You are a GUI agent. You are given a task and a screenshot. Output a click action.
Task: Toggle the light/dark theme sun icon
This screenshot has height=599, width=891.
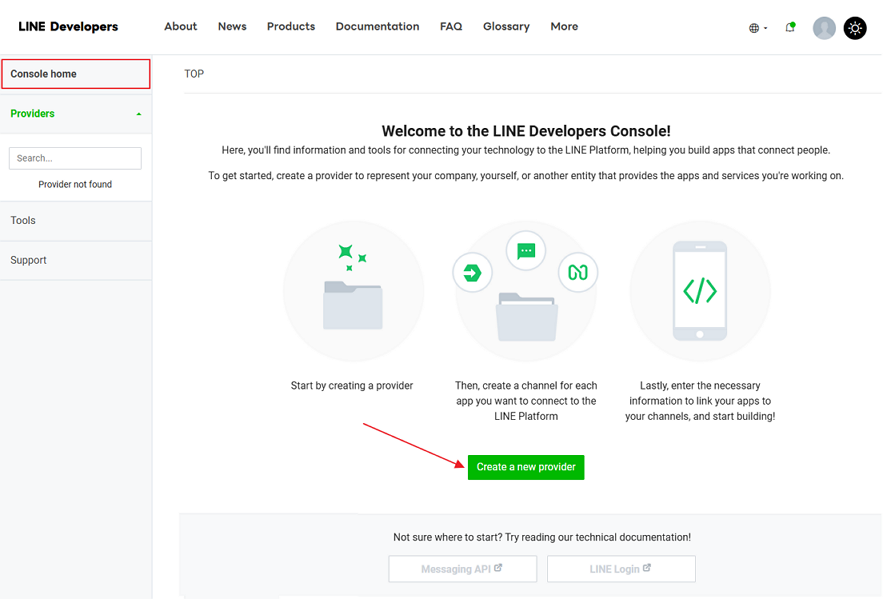[855, 28]
